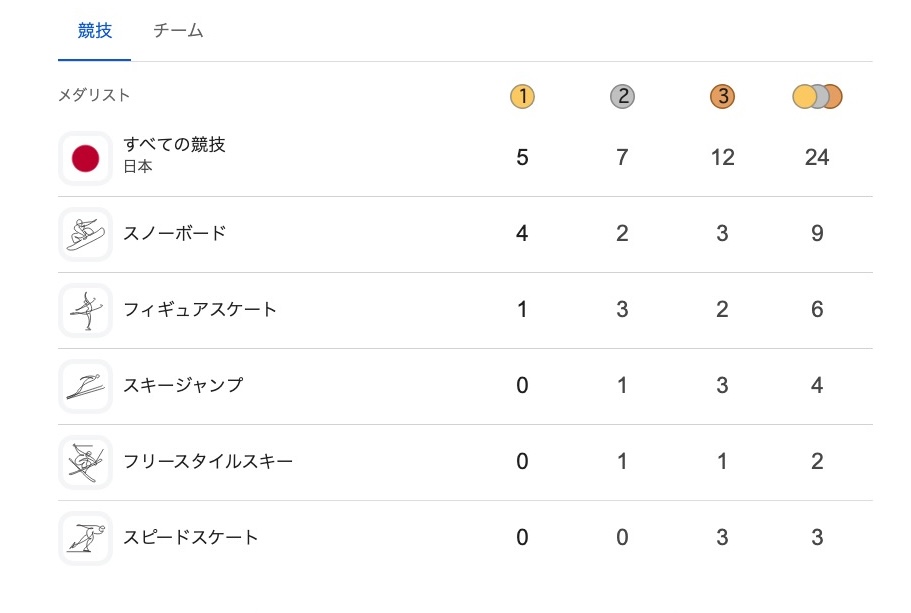Select the スキージャンプ entry
The width and height of the screenshot is (911, 613).
[x=183, y=386]
